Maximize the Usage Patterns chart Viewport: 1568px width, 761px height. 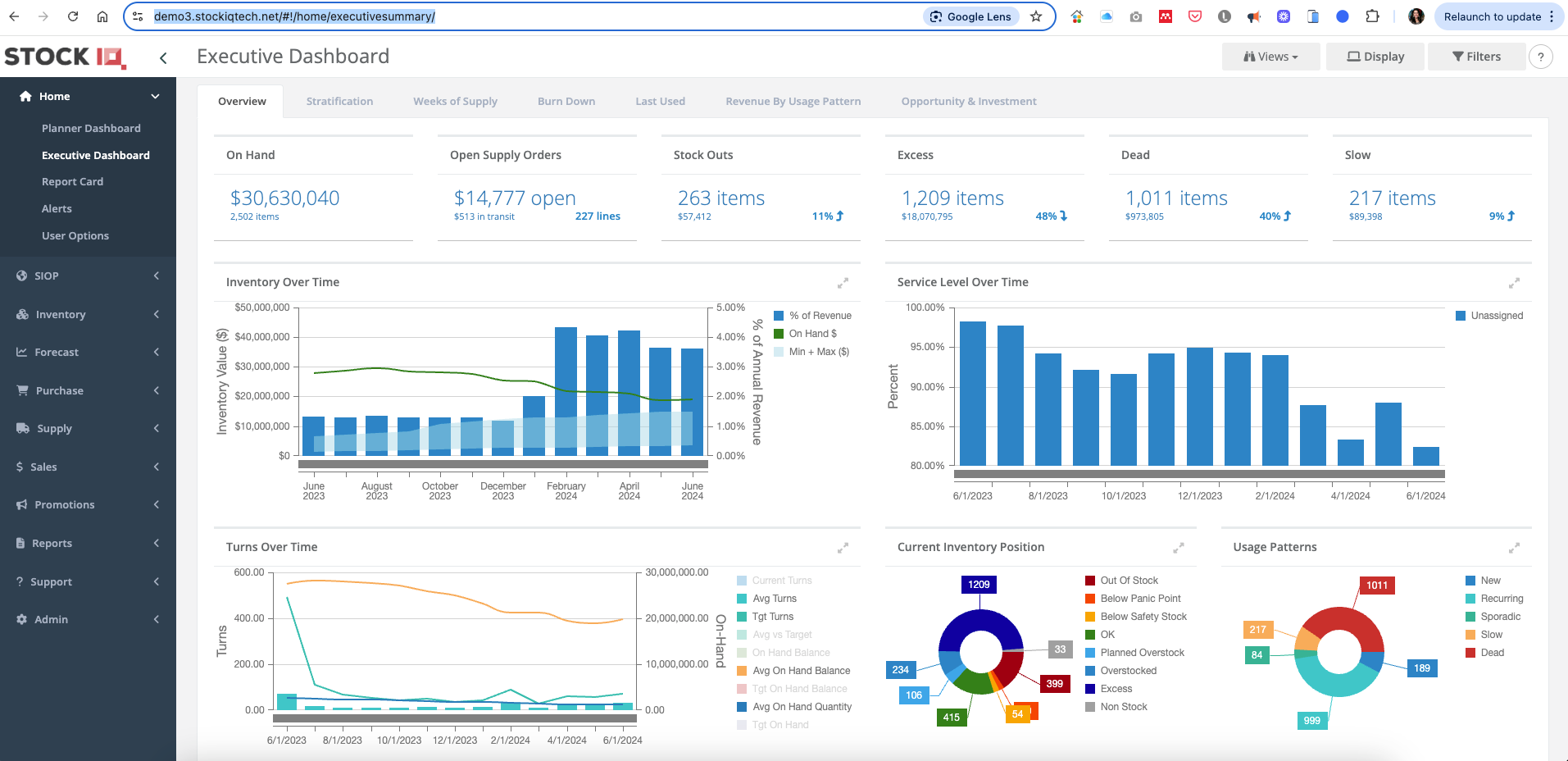pos(1514,548)
